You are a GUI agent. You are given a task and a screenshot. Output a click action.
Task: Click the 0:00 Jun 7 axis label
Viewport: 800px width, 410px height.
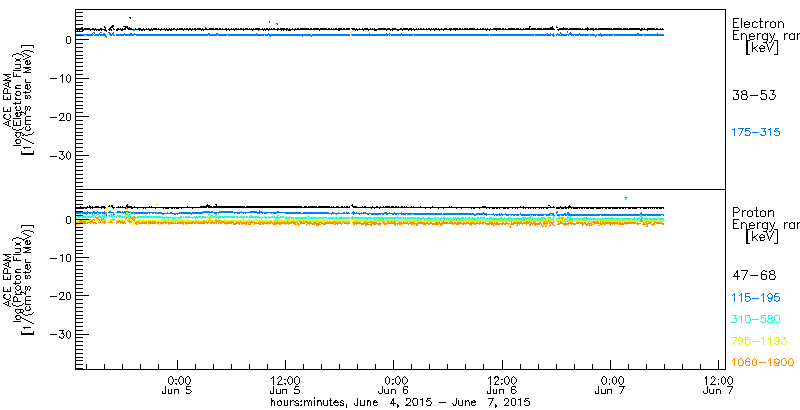[x=612, y=386]
